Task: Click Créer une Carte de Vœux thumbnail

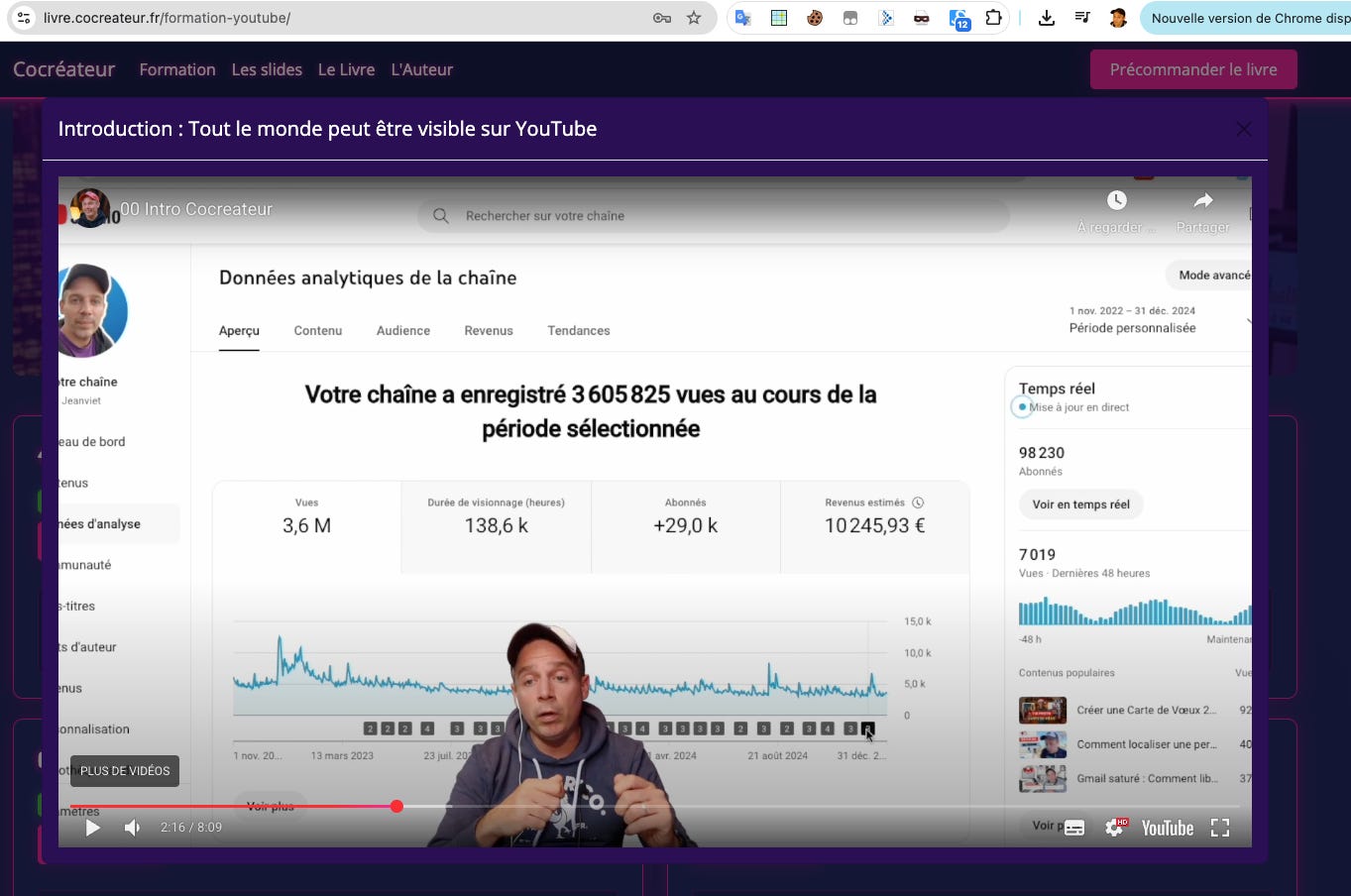Action: (1043, 711)
